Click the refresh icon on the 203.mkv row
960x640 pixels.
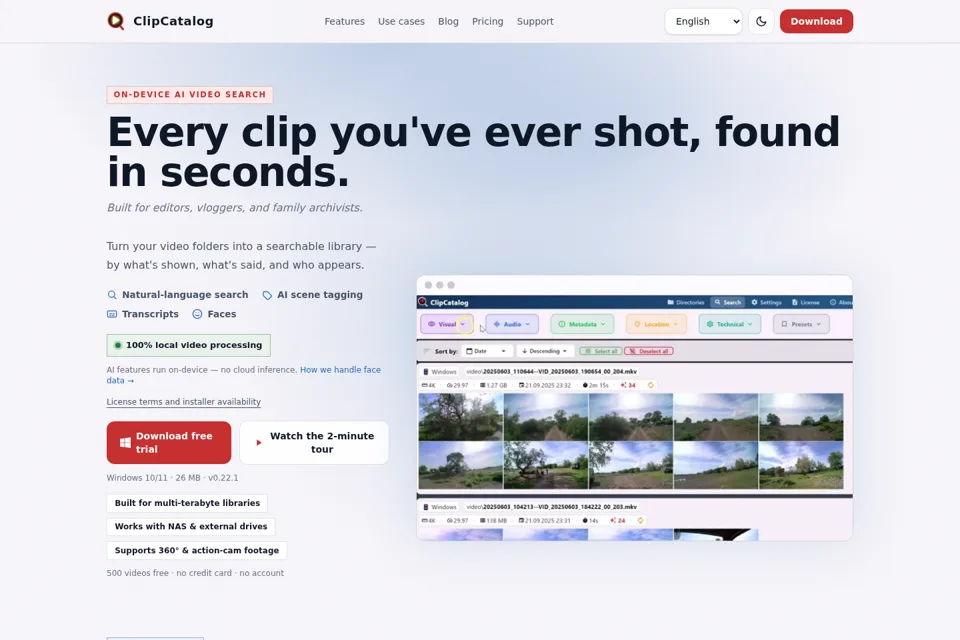click(640, 521)
